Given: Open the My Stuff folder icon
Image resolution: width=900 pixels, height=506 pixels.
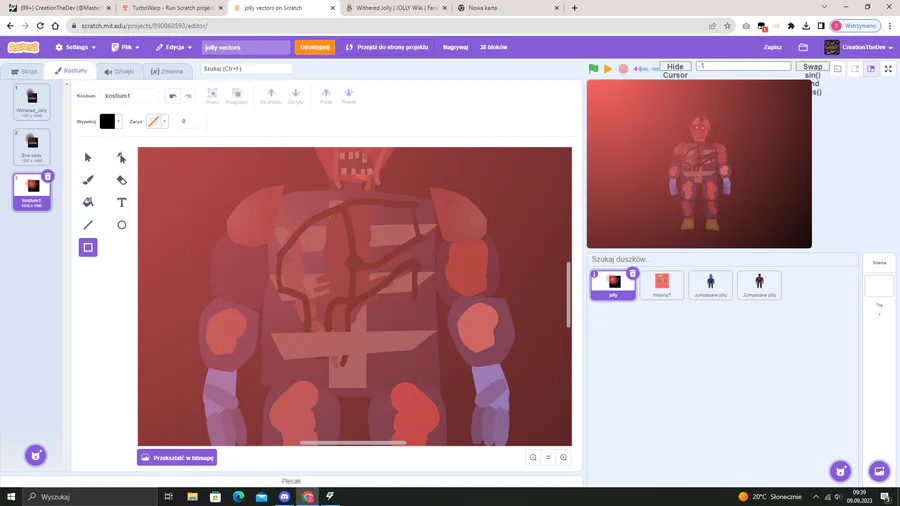Looking at the screenshot, I should [803, 47].
